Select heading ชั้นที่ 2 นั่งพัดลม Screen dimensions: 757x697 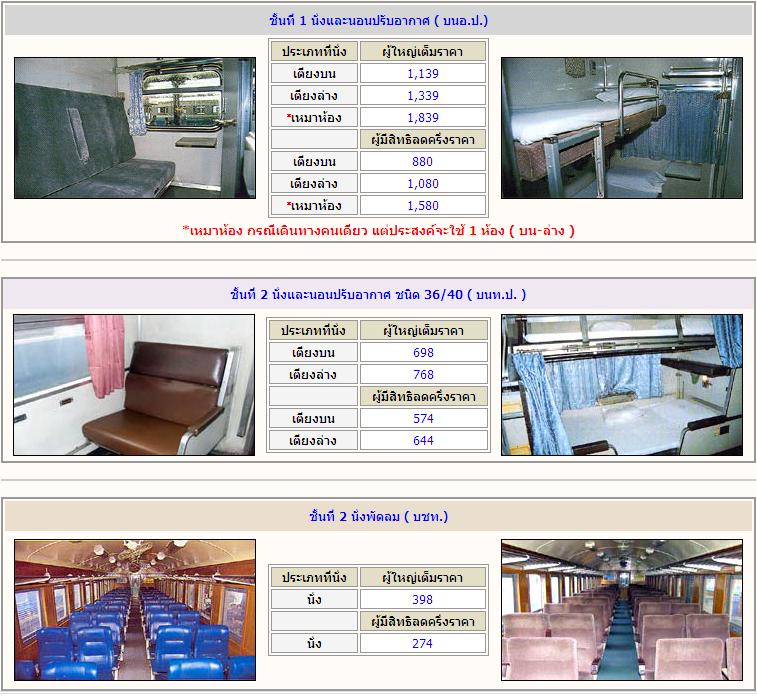tap(378, 517)
